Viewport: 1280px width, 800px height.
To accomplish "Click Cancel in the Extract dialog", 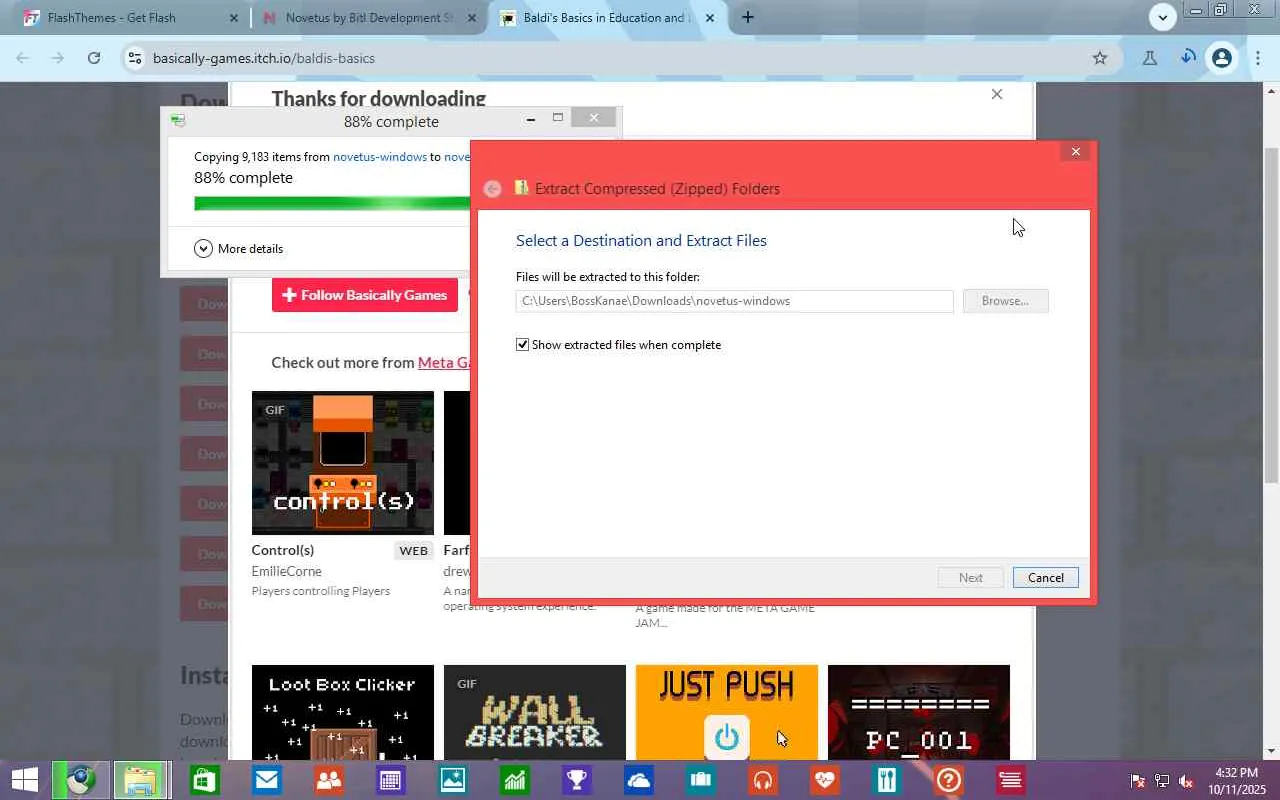I will pyautogui.click(x=1046, y=578).
